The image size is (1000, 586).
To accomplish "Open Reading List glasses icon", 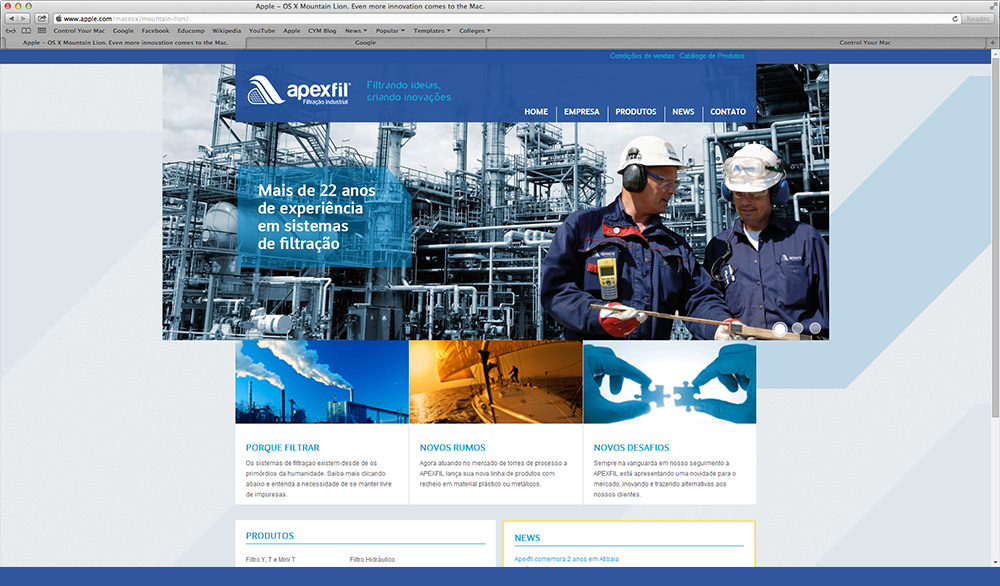I will (11, 31).
